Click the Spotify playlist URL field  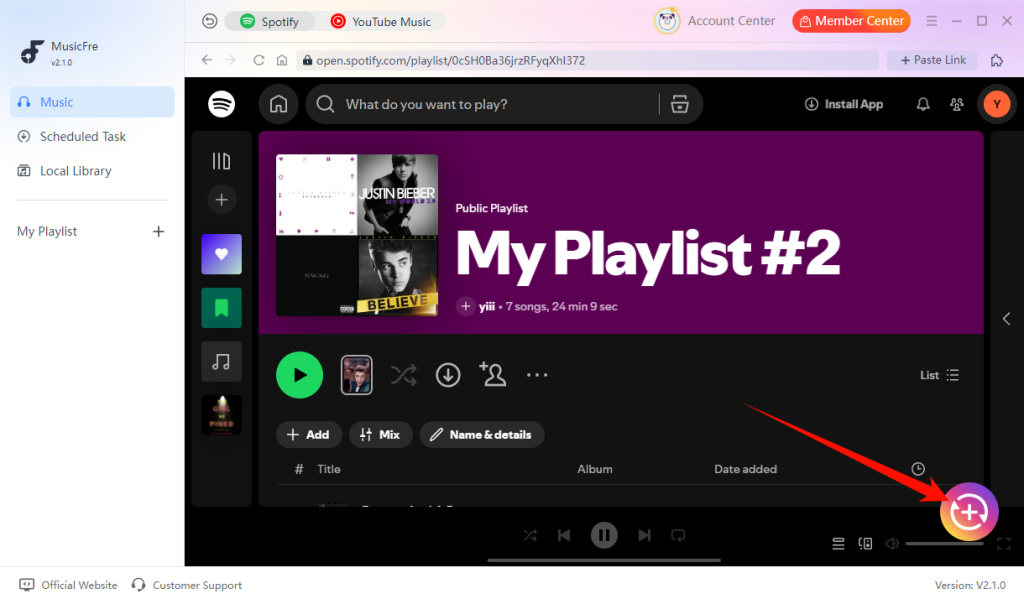(x=587, y=60)
